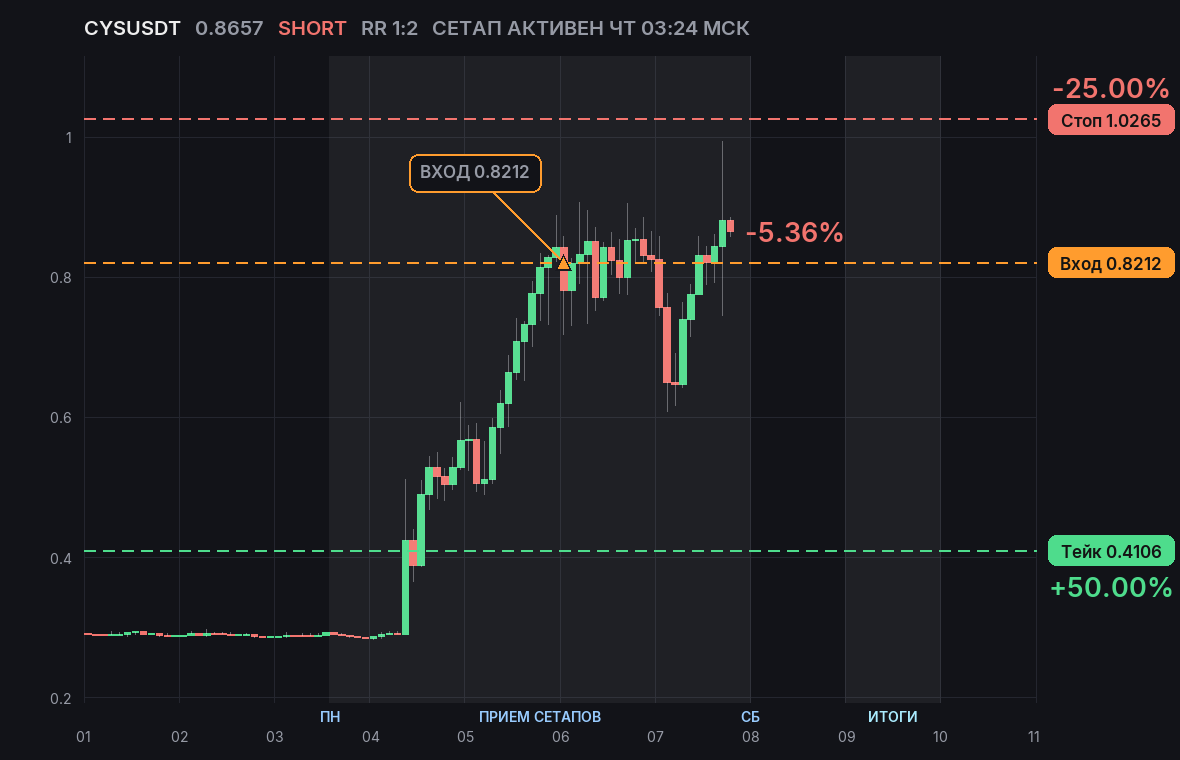The width and height of the screenshot is (1180, 760).
Task: Click the ПН session label
Action: pyautogui.click(x=330, y=716)
